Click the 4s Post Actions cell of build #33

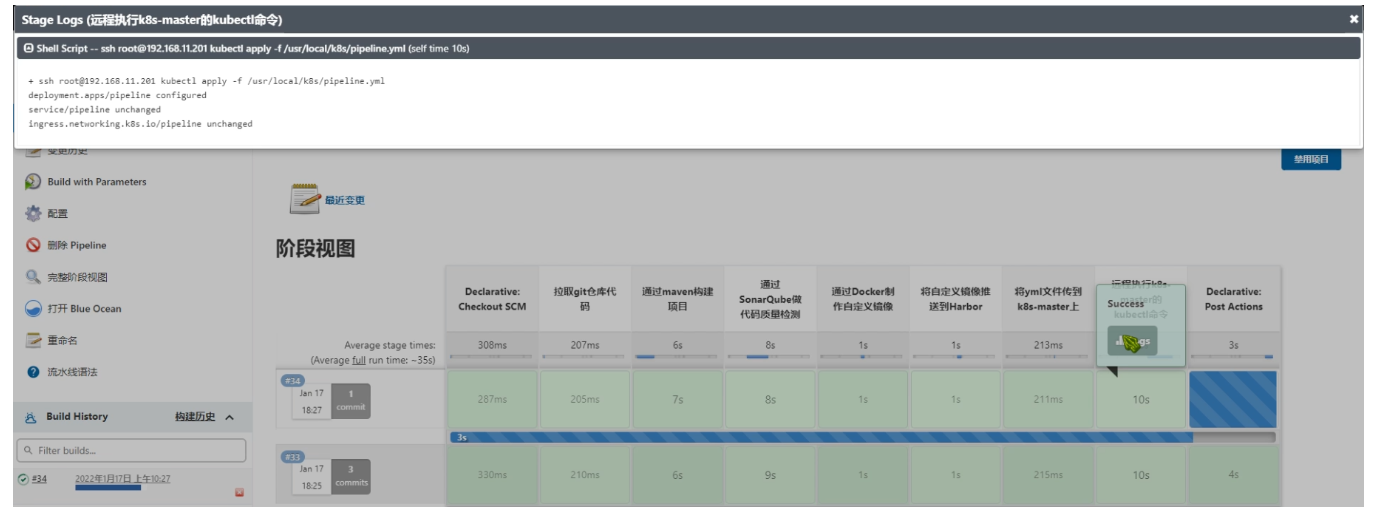click(1233, 475)
